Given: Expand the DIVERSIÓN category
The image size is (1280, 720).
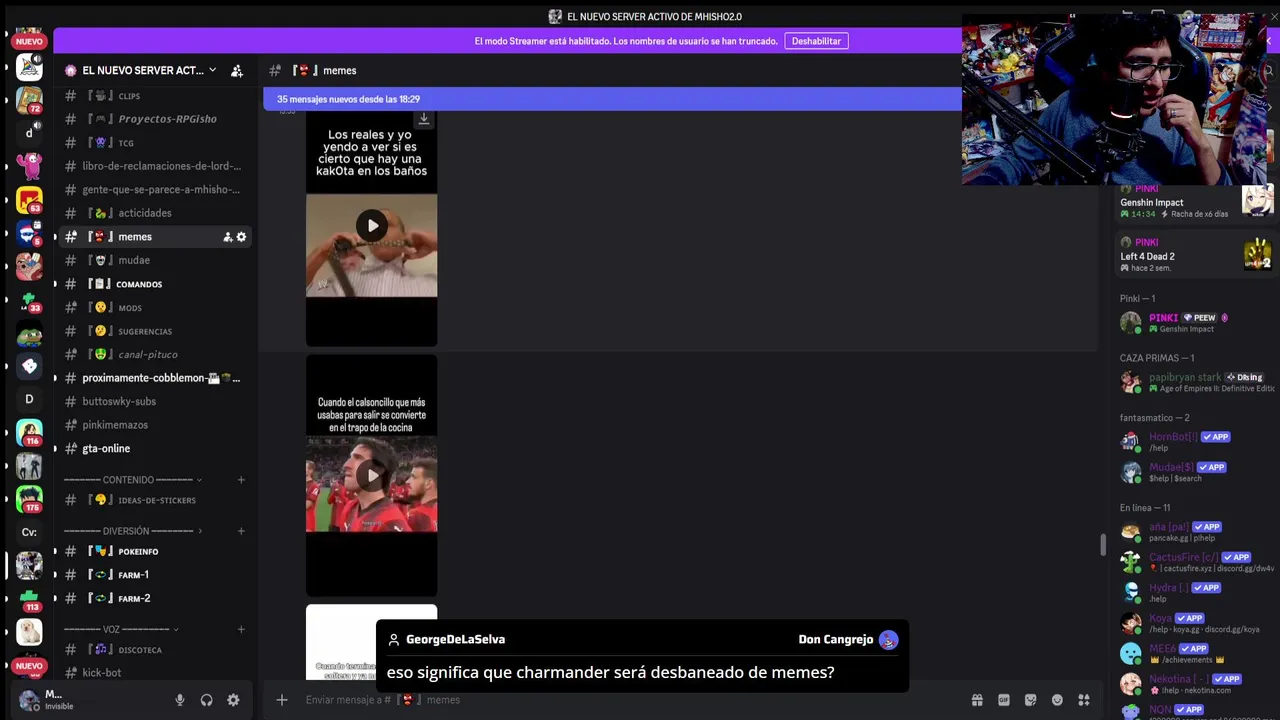Looking at the screenshot, I should (x=132, y=531).
